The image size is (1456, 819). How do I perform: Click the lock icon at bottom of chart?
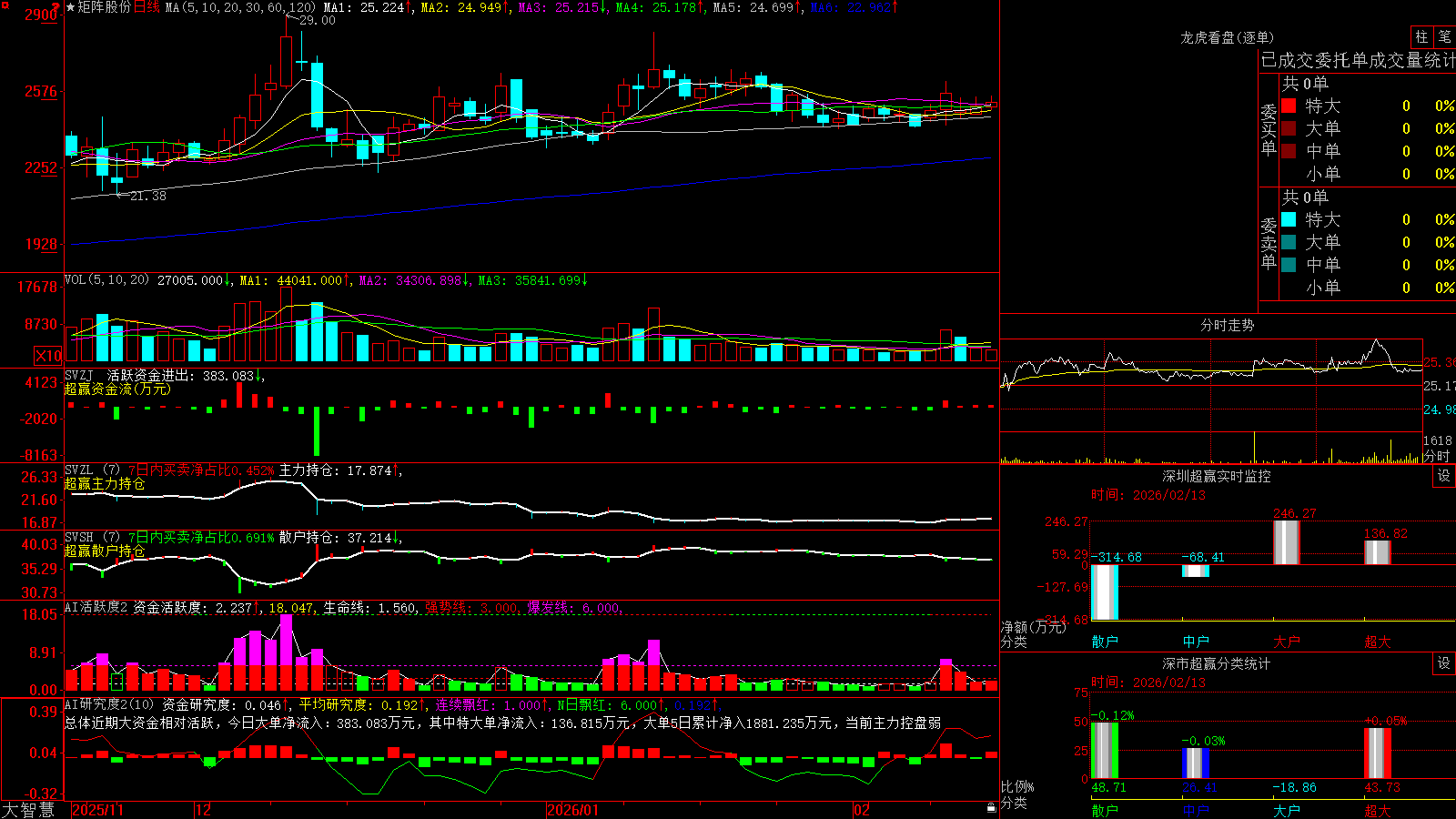pyautogui.click(x=991, y=807)
